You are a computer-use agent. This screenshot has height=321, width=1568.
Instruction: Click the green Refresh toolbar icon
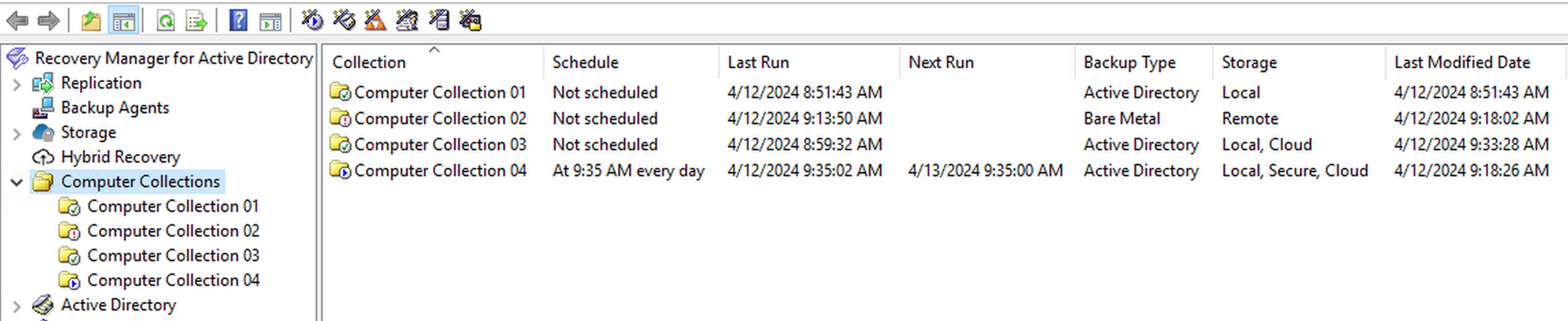(x=166, y=21)
